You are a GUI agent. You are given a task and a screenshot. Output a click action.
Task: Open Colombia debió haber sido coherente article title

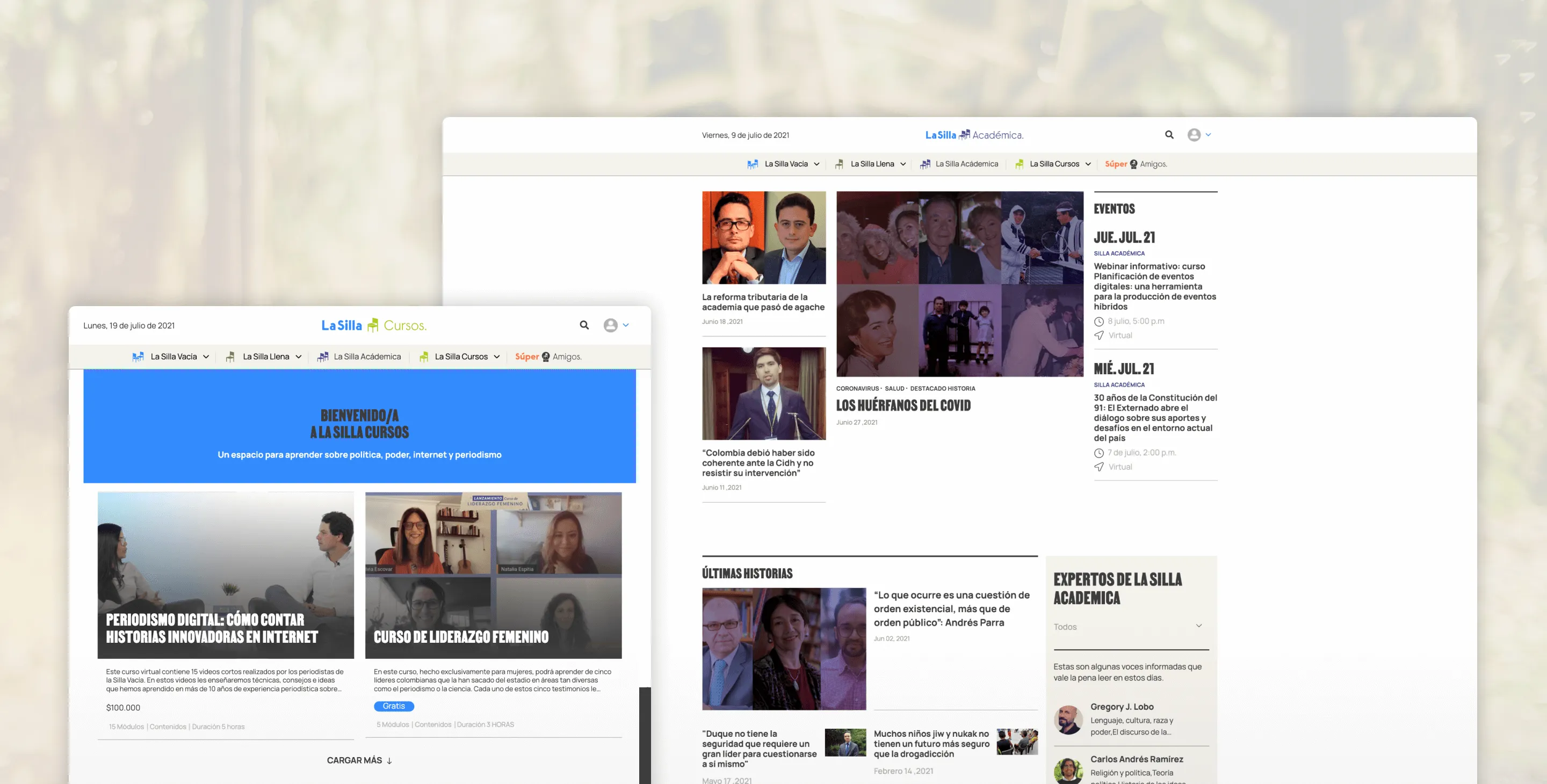[758, 463]
